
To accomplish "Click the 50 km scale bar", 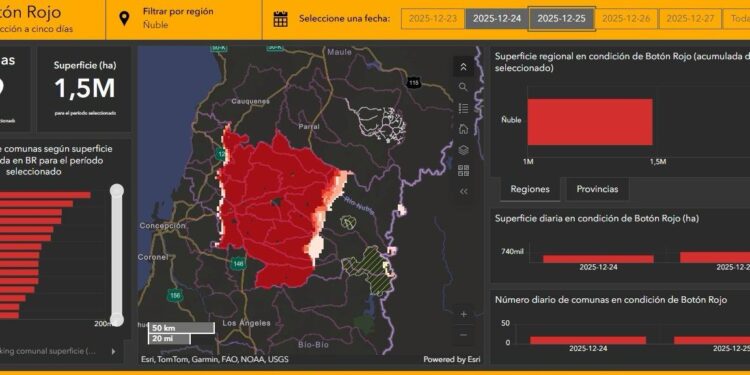I will pyautogui.click(x=181, y=328).
